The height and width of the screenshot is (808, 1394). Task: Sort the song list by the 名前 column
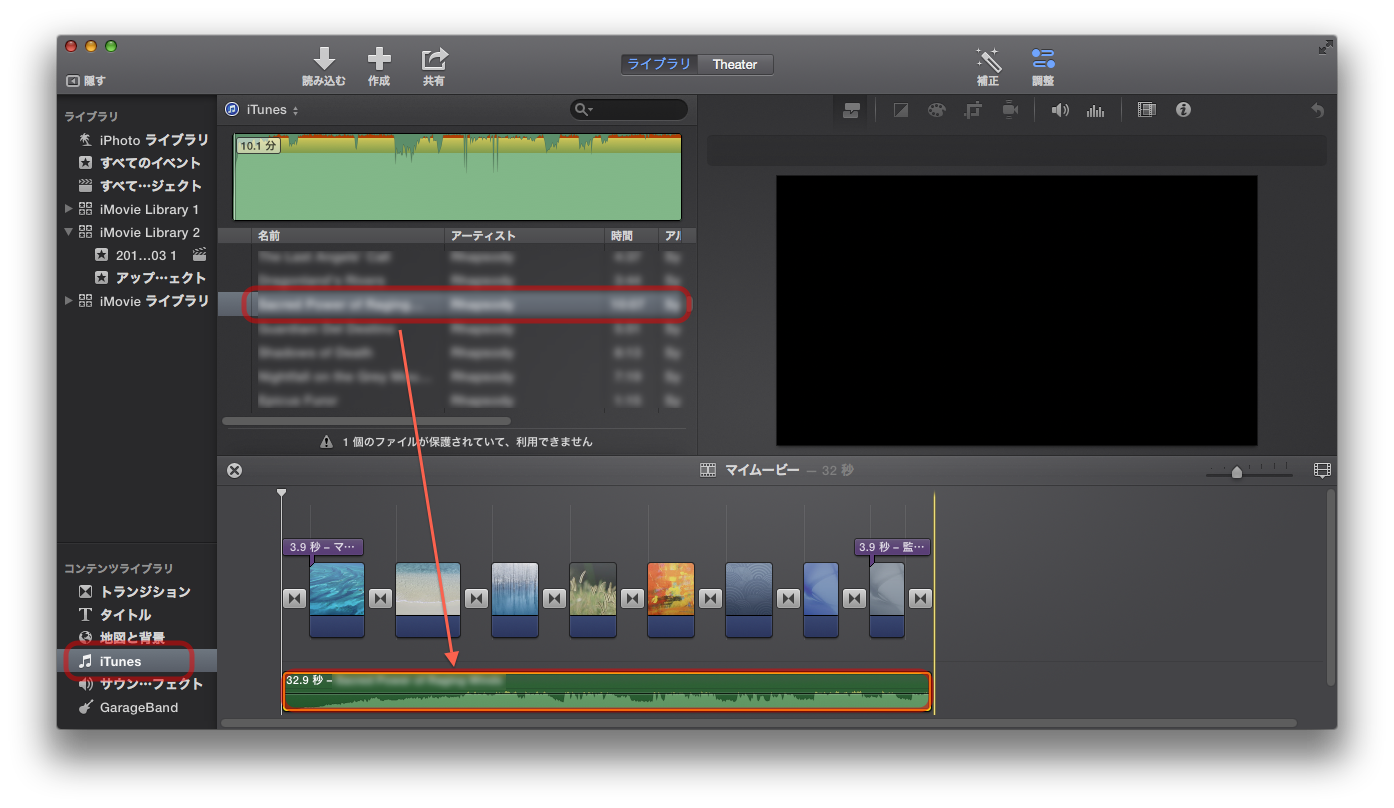tap(347, 236)
